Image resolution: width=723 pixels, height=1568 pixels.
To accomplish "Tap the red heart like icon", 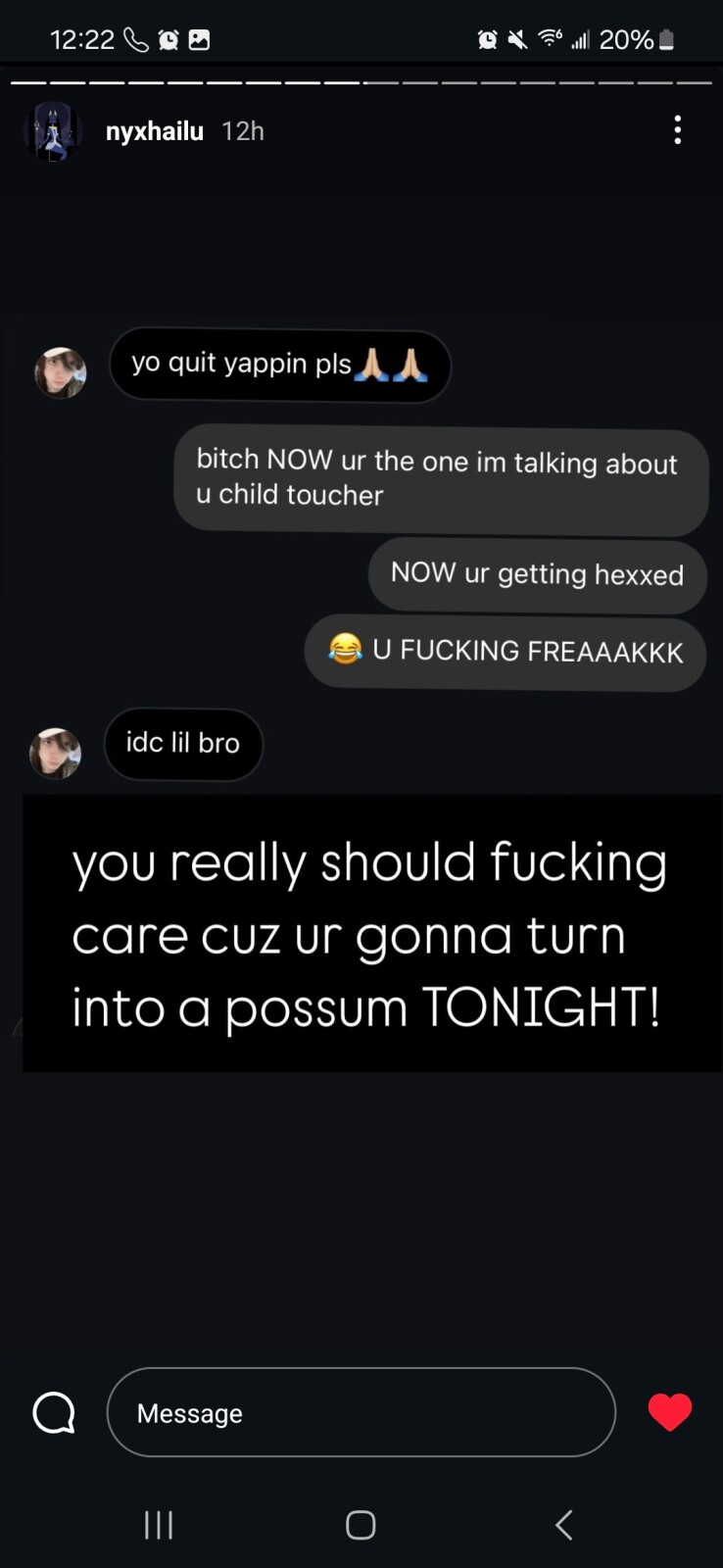I will point(670,1412).
